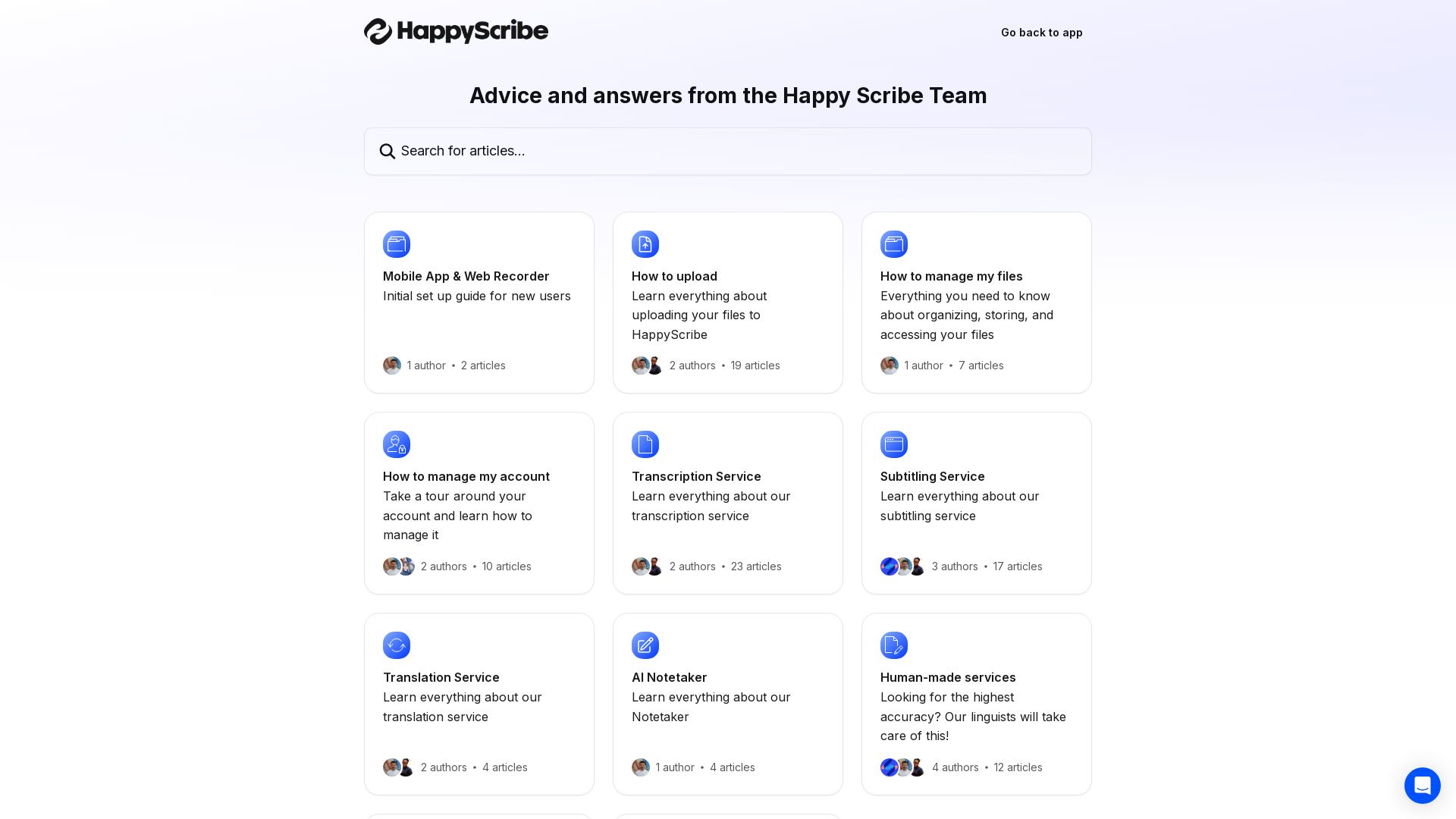Click the search magnifier icon
This screenshot has width=1456, height=819.
388,152
